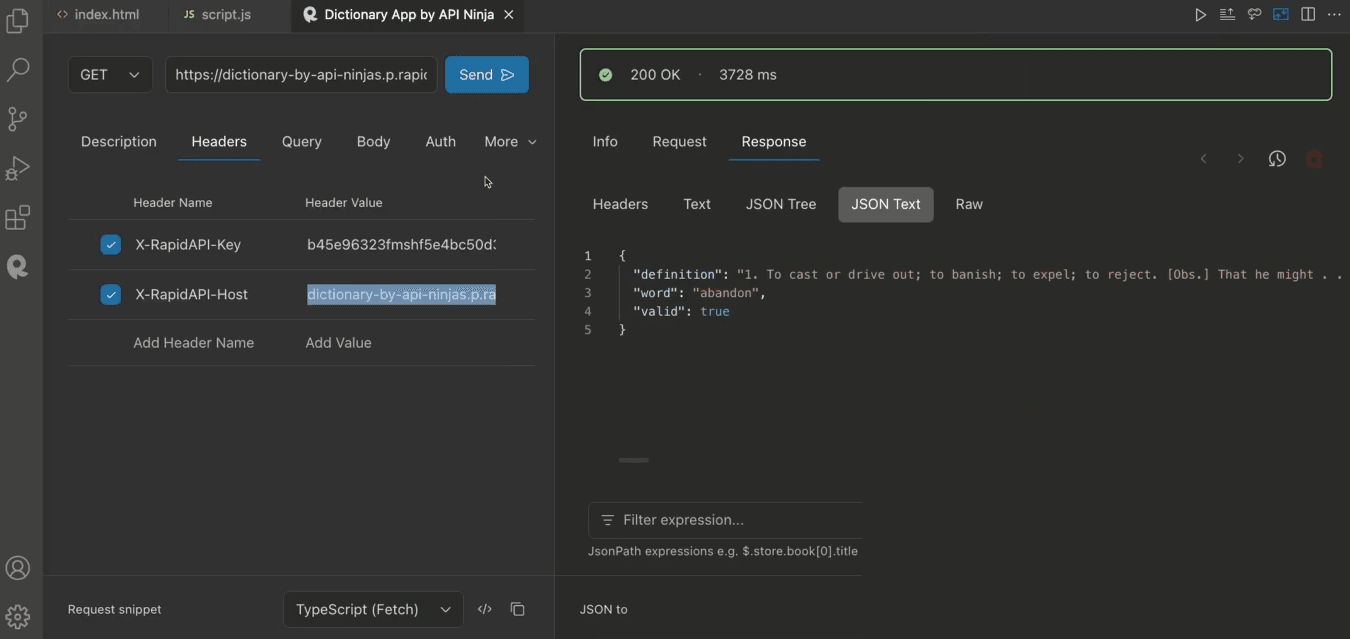Open the Auth request tab
This screenshot has height=639, width=1350.
point(441,142)
